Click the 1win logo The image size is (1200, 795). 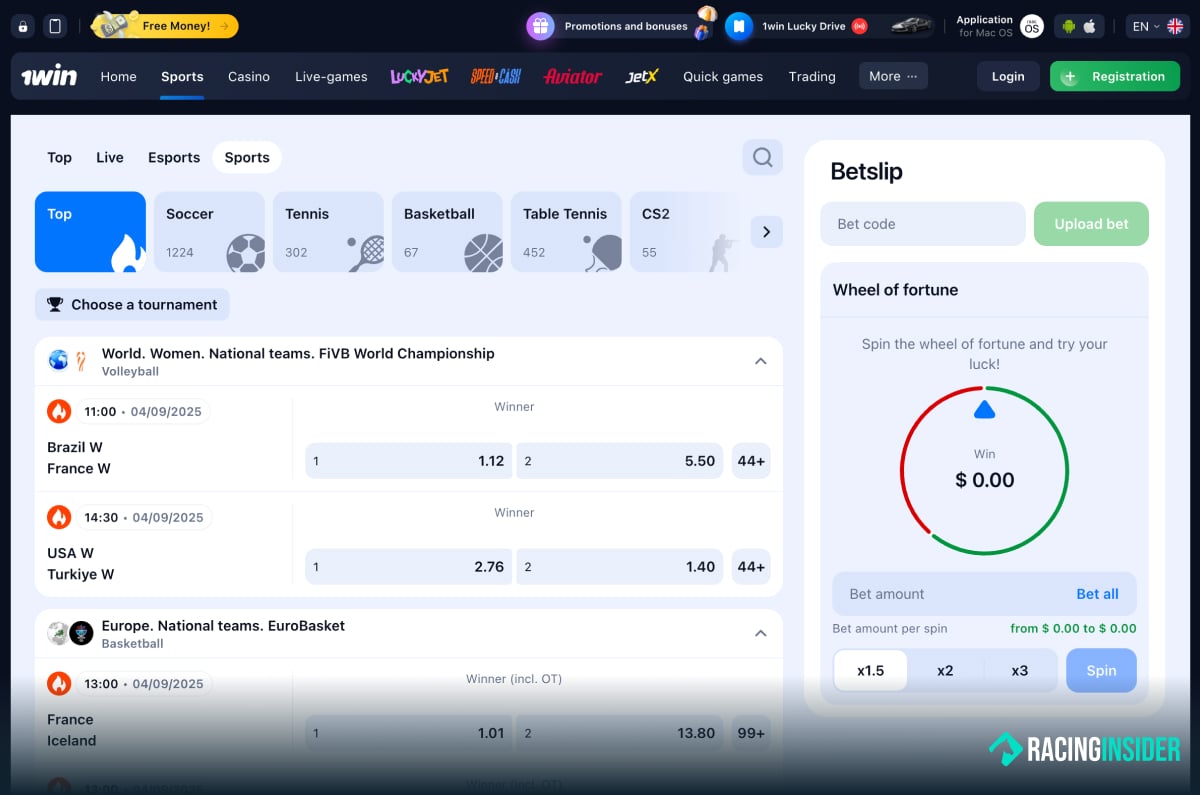tap(49, 76)
